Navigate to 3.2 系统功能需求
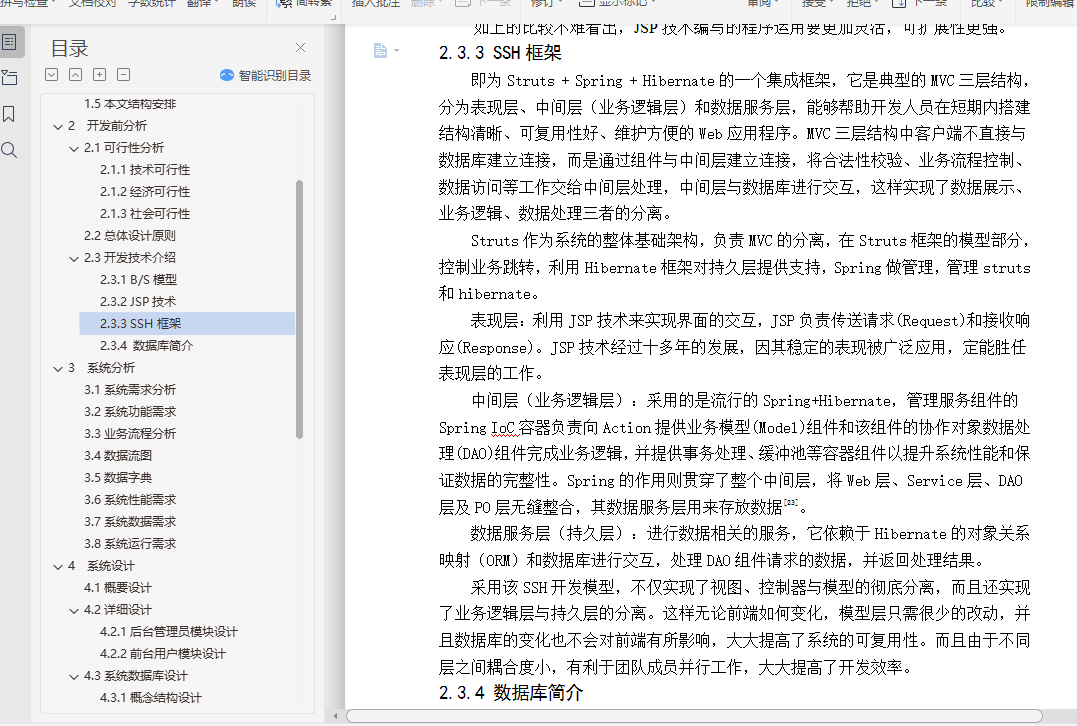The image size is (1077, 726). (130, 411)
